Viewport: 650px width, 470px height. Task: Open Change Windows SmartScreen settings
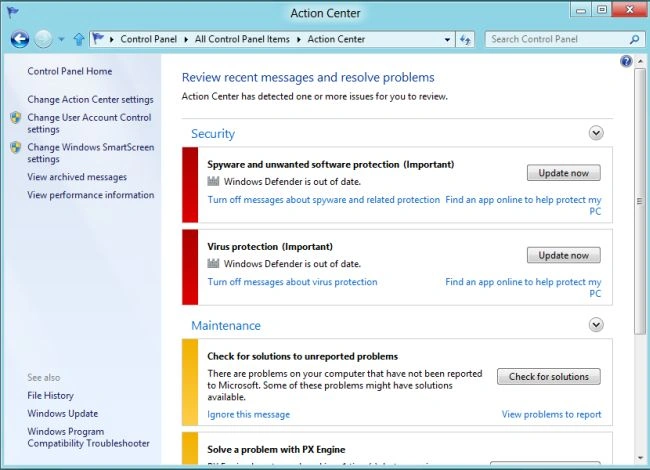[91, 153]
